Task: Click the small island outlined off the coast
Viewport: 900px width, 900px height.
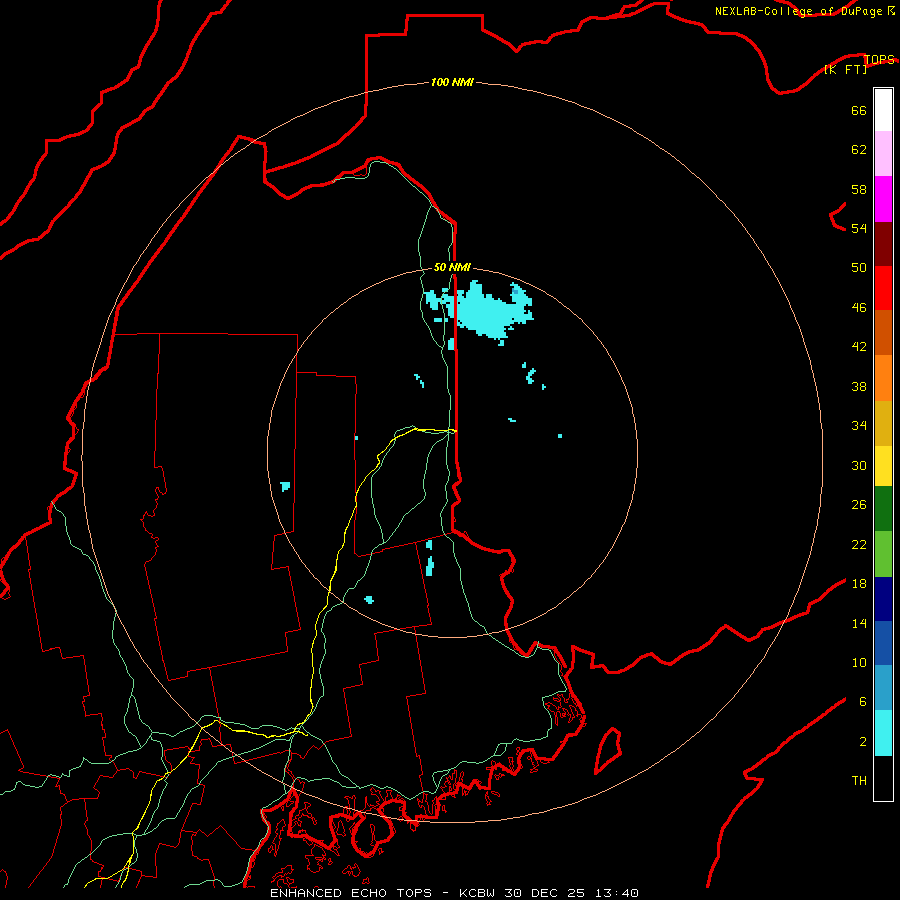Action: click(x=608, y=750)
